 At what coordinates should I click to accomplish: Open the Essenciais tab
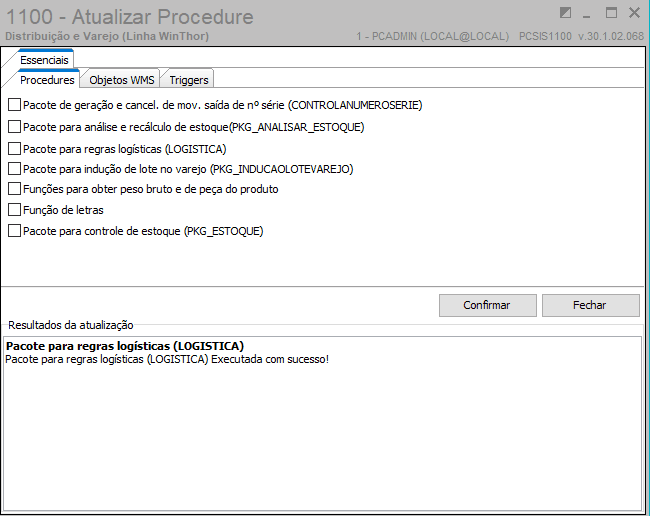pos(44,61)
